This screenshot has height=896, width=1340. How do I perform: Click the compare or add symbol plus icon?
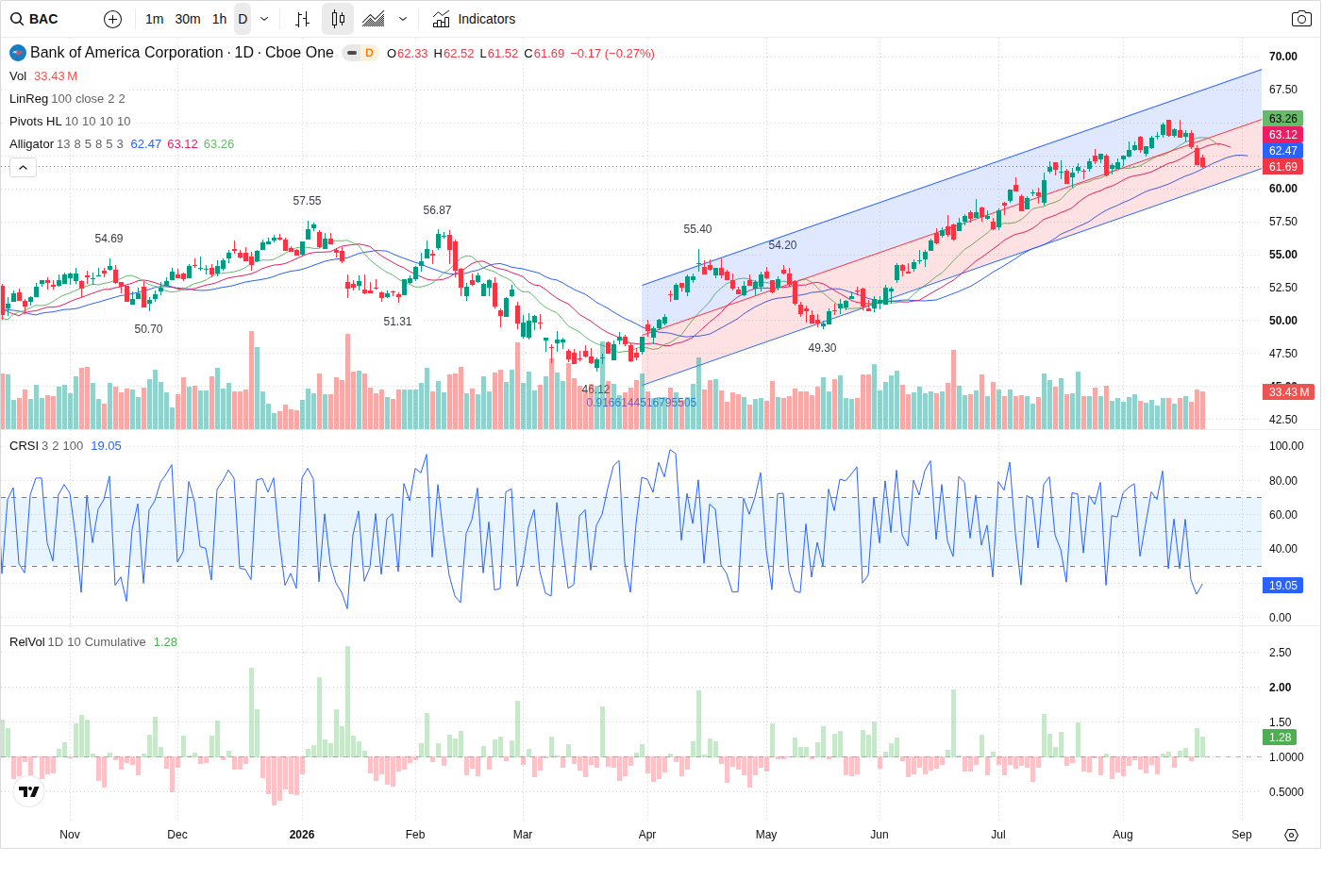(112, 19)
